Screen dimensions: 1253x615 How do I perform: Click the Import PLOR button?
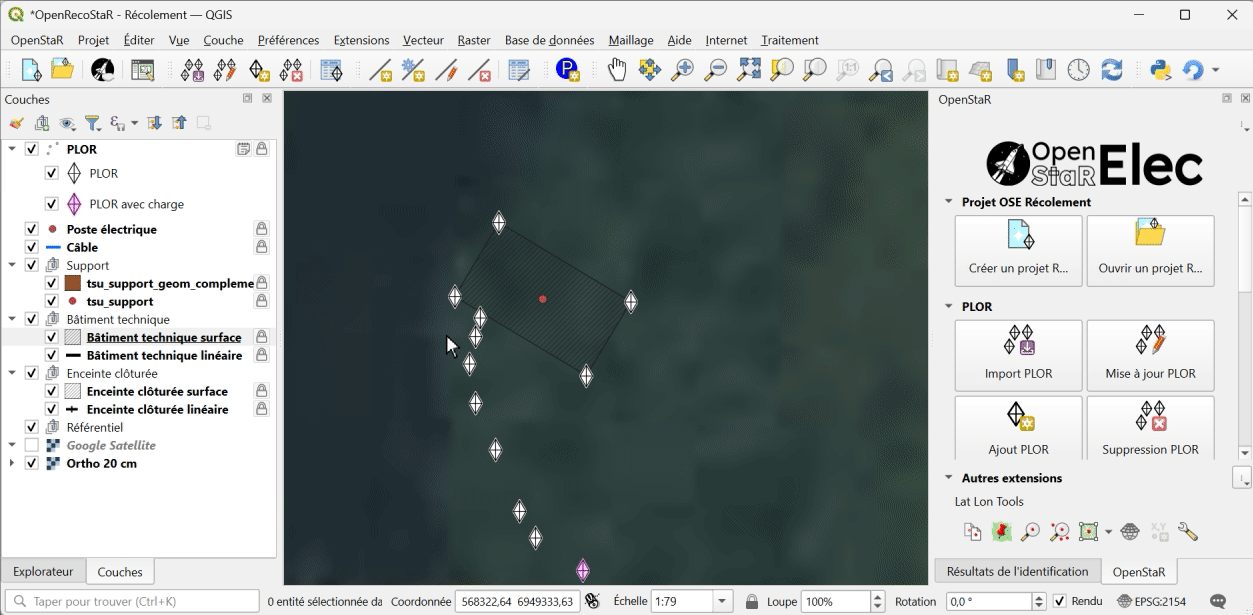coord(1018,356)
